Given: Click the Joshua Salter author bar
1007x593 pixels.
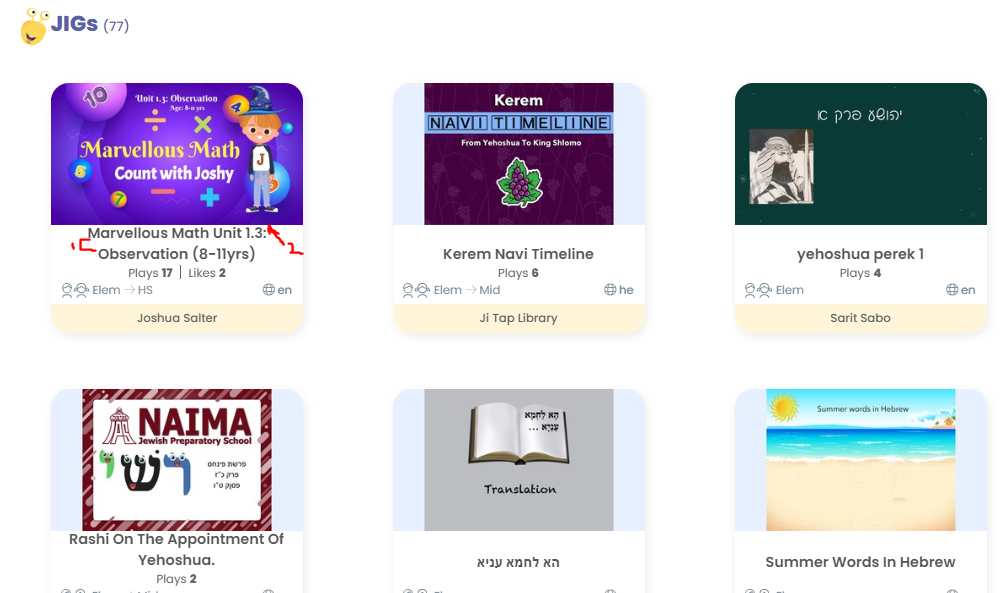Looking at the screenshot, I should [x=177, y=318].
